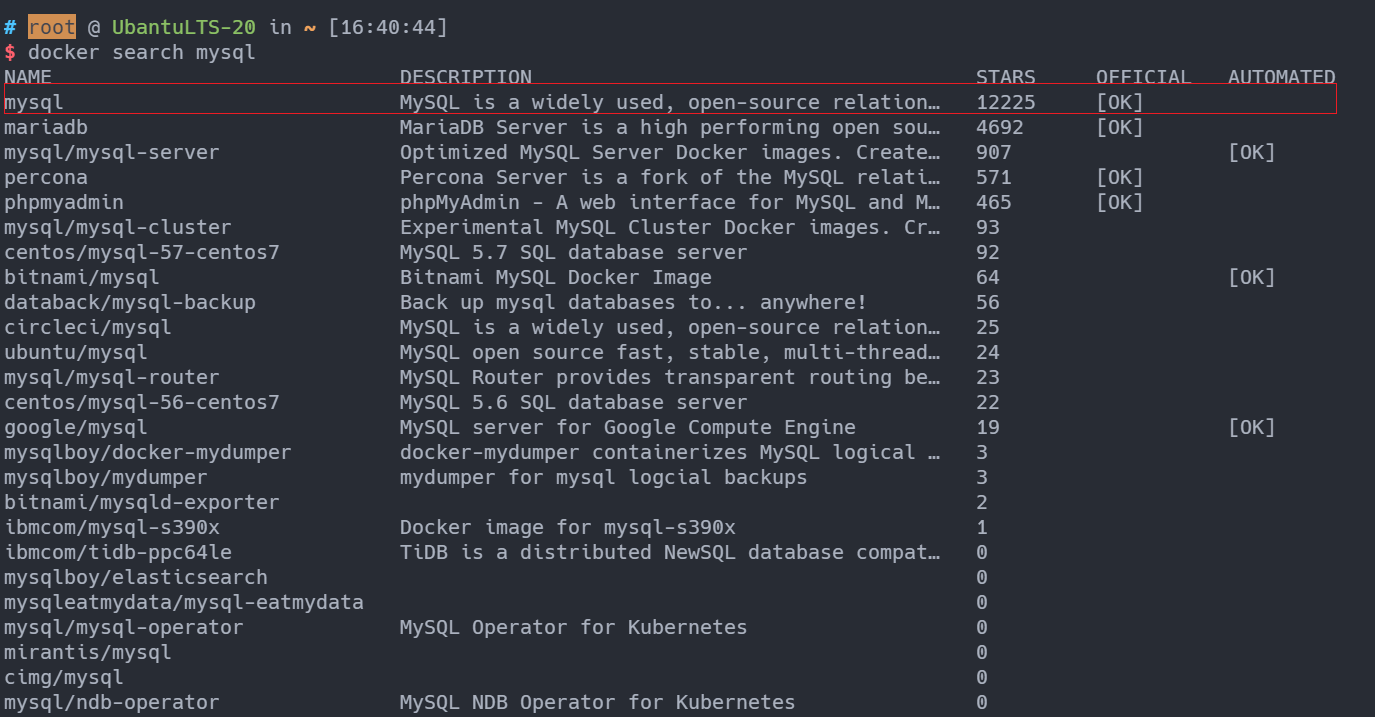
Task: Click the mysql/ndb-operator image name
Action: click(x=112, y=702)
